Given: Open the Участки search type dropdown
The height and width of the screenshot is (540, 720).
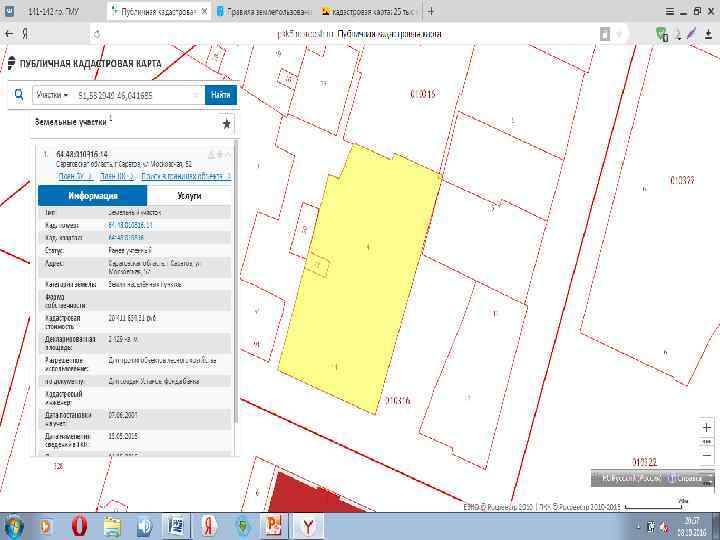Looking at the screenshot, I should coord(52,95).
